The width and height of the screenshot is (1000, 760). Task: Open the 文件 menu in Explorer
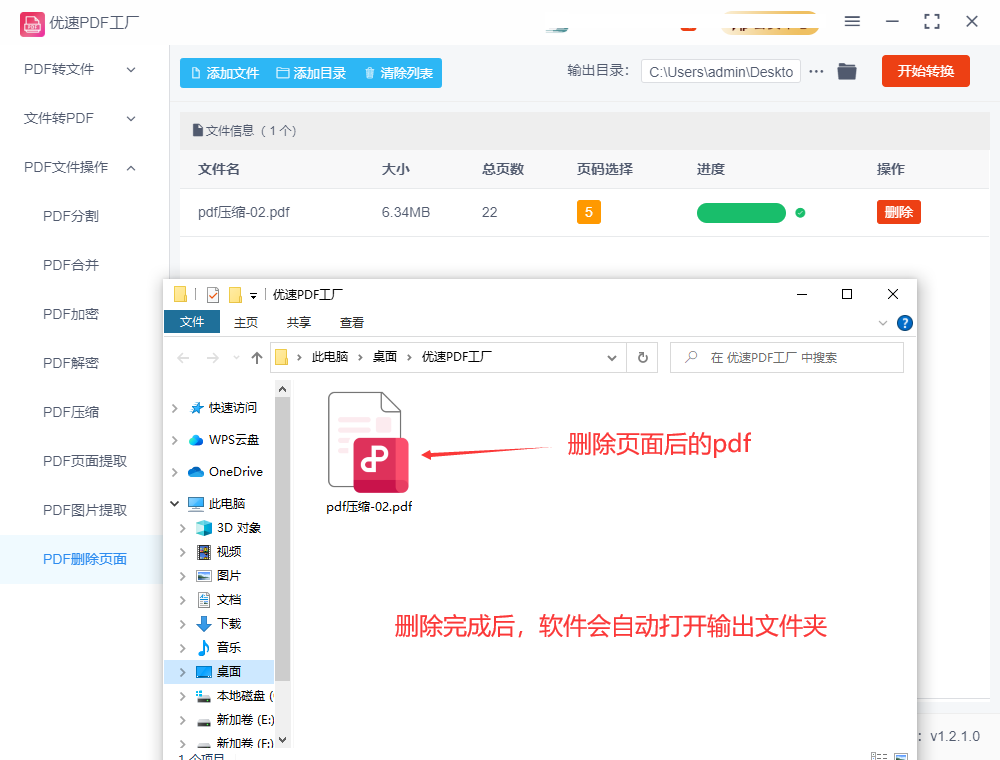[191, 322]
